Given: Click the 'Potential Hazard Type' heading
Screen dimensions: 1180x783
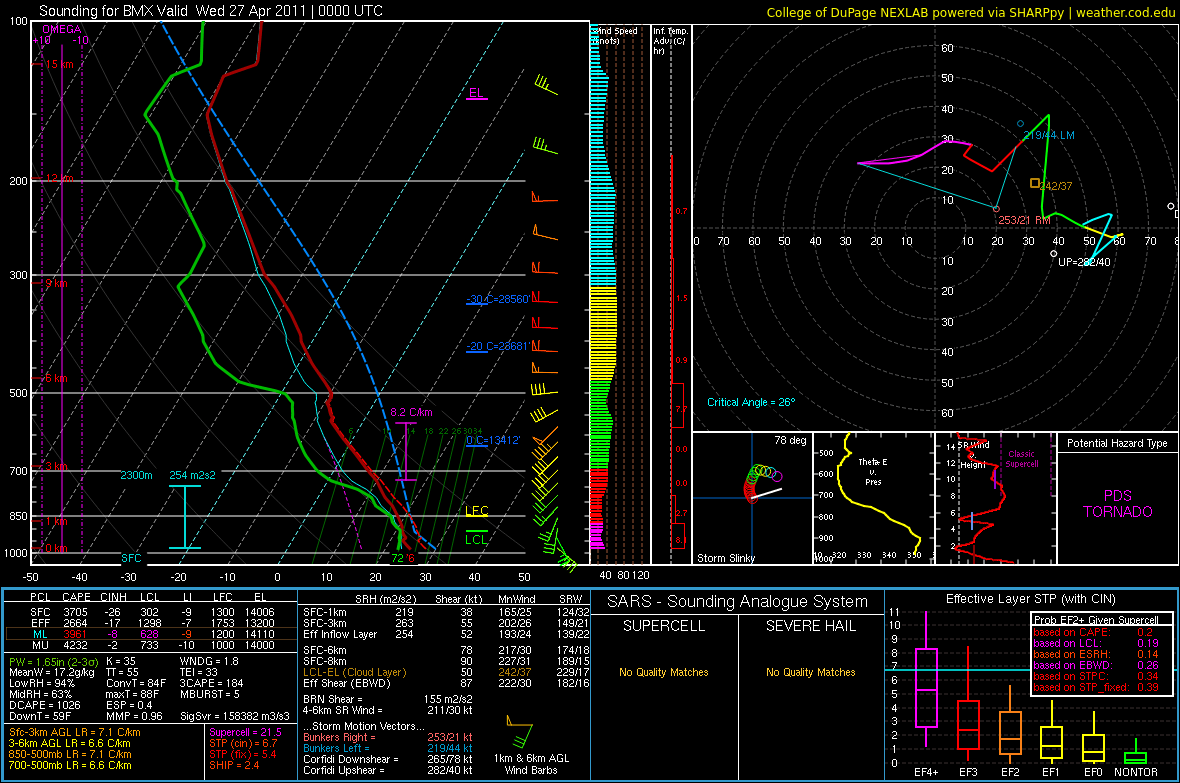Looking at the screenshot, I should pos(1117,443).
